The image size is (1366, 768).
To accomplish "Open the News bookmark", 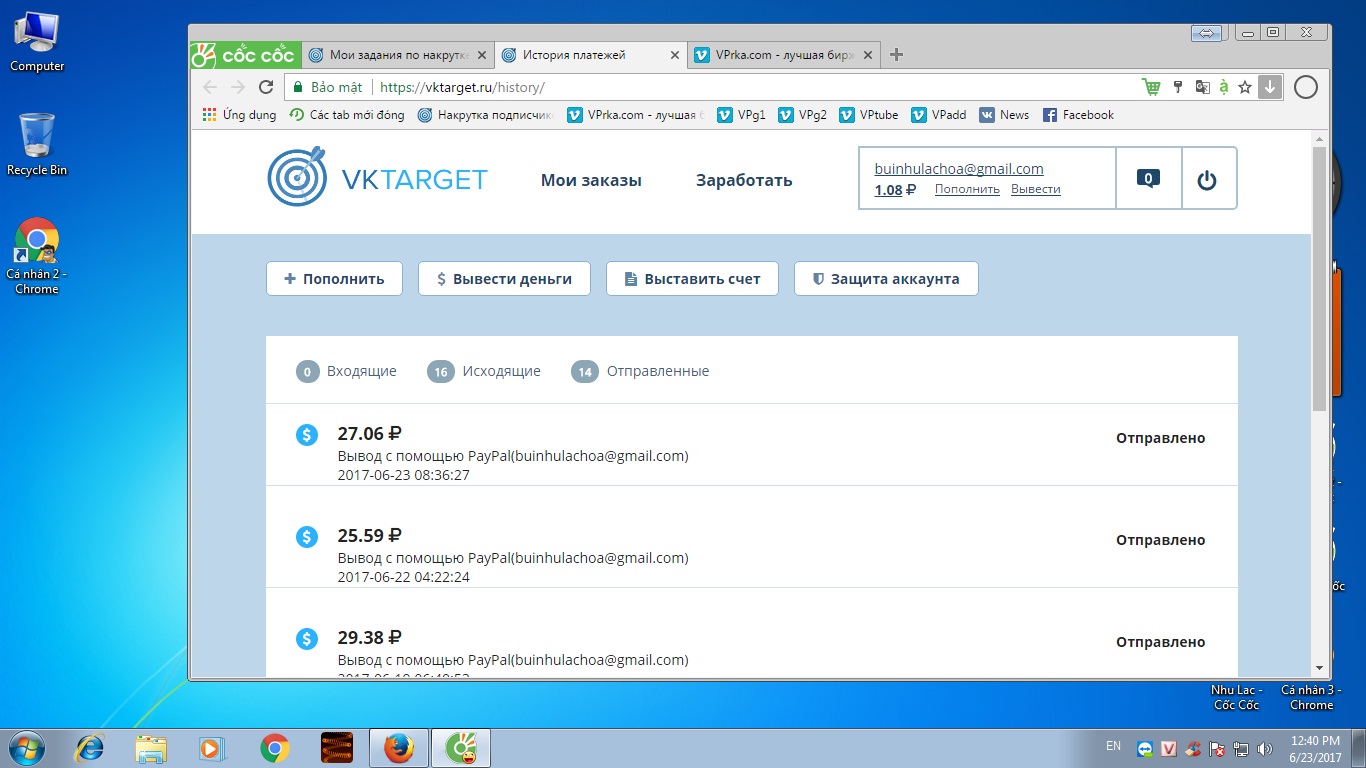I will point(1004,115).
